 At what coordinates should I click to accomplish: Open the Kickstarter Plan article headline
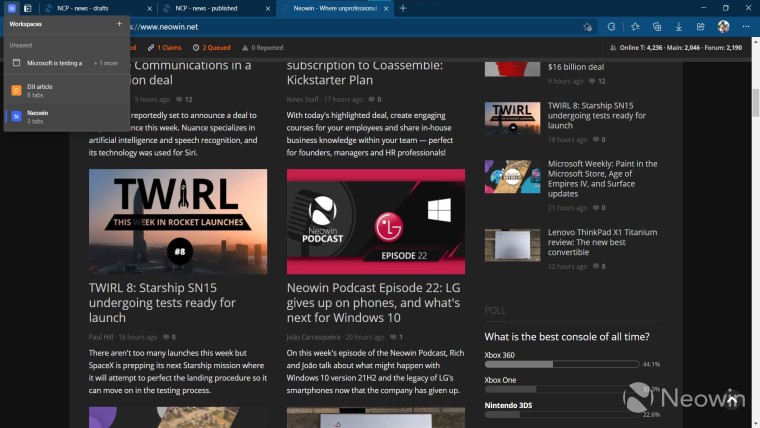click(364, 72)
